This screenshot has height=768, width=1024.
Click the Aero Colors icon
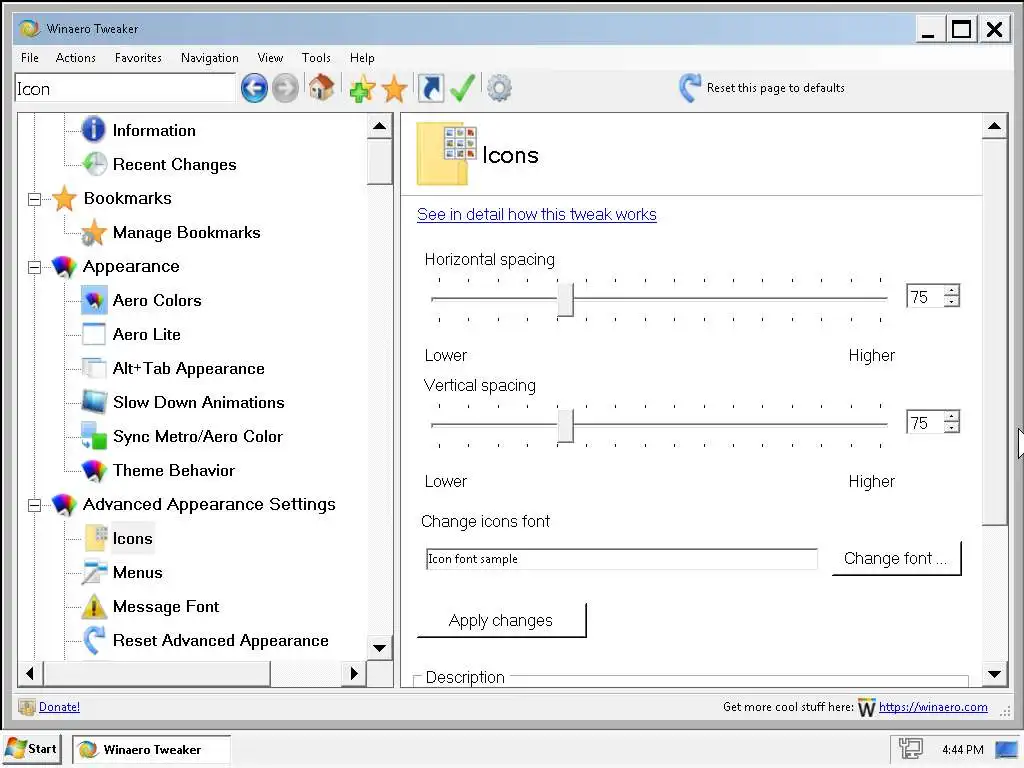[94, 300]
